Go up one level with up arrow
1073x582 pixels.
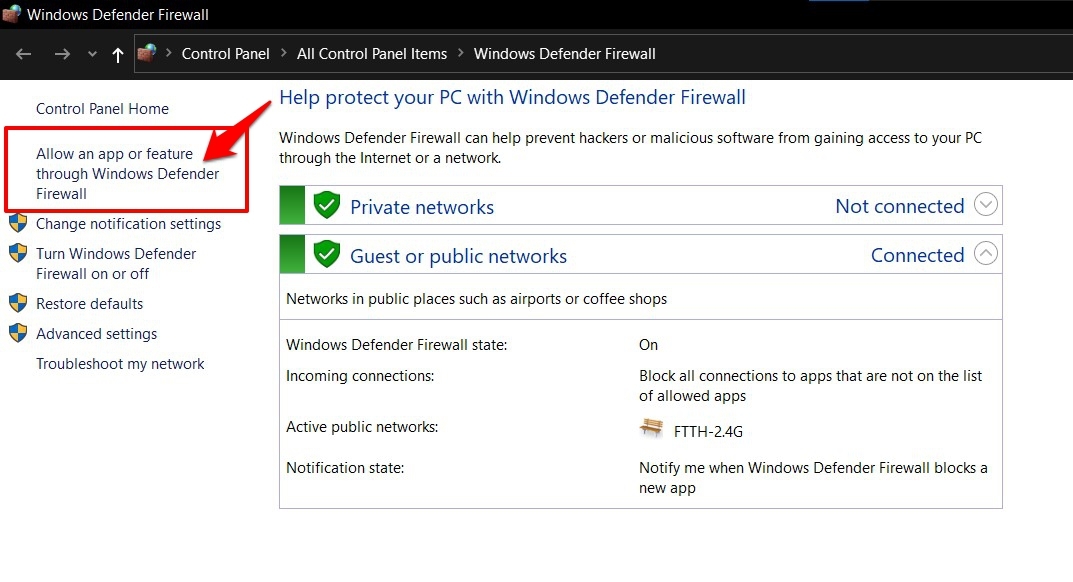tap(118, 55)
